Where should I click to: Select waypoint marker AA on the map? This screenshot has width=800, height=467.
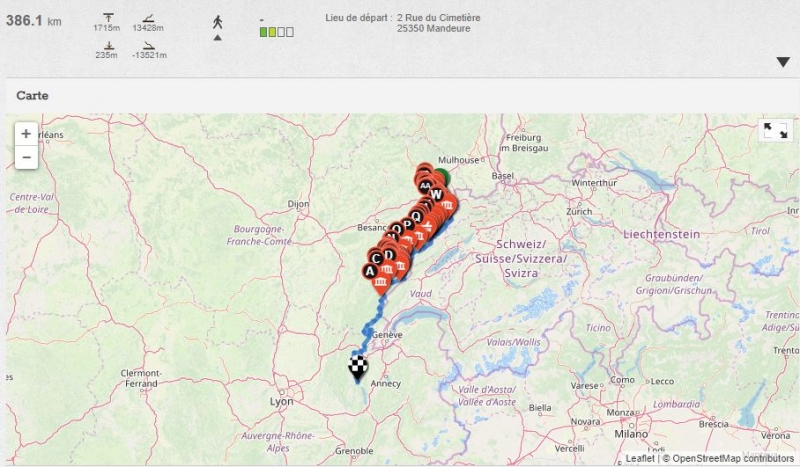pyautogui.click(x=426, y=186)
